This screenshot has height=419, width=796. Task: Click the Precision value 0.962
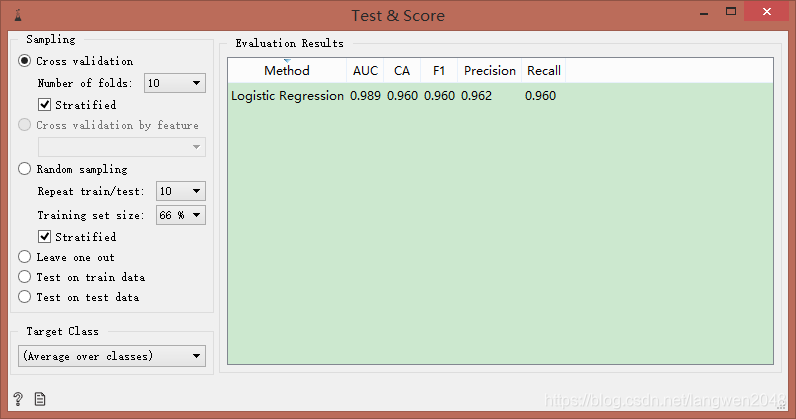[x=476, y=95]
